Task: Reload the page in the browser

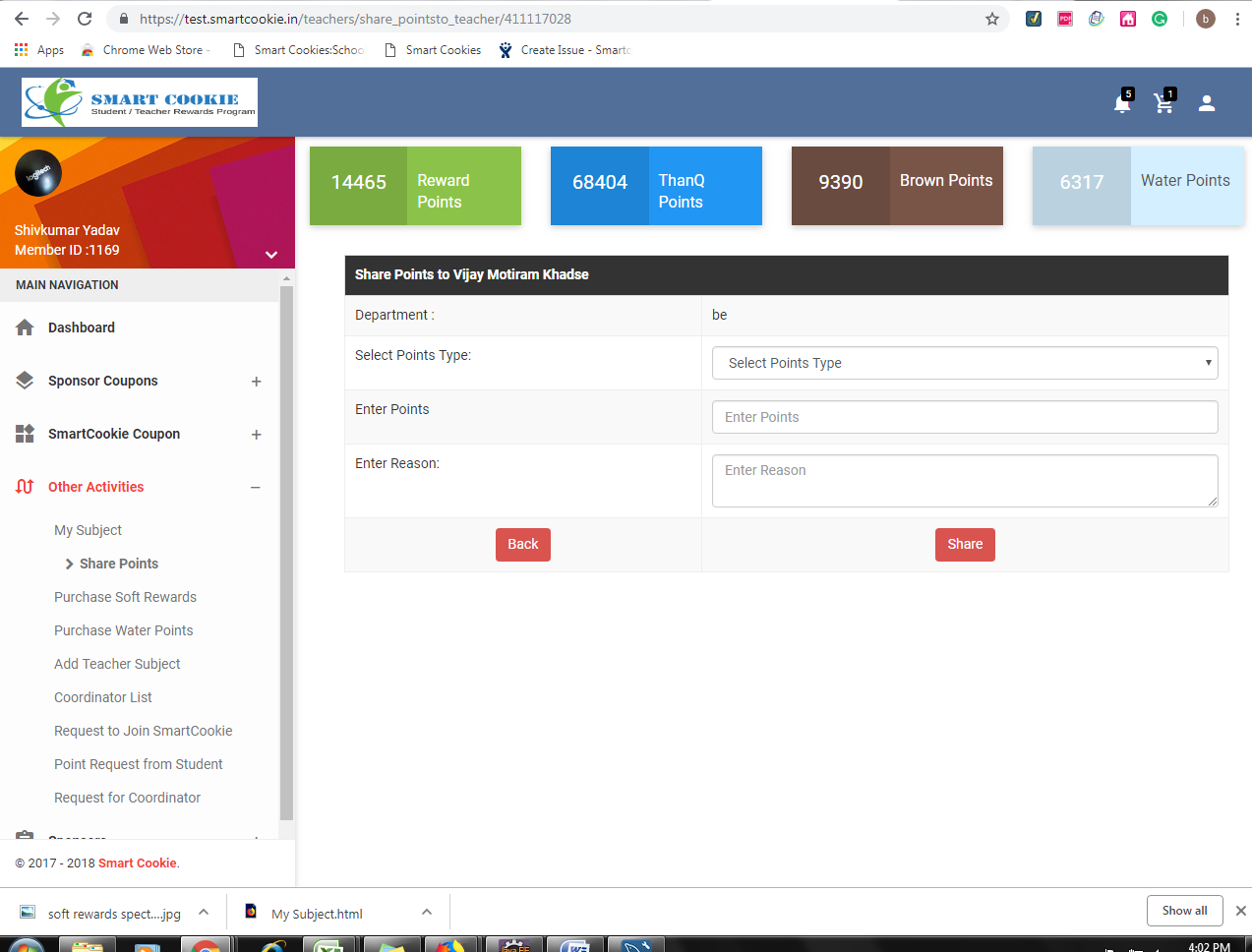Action: (85, 19)
